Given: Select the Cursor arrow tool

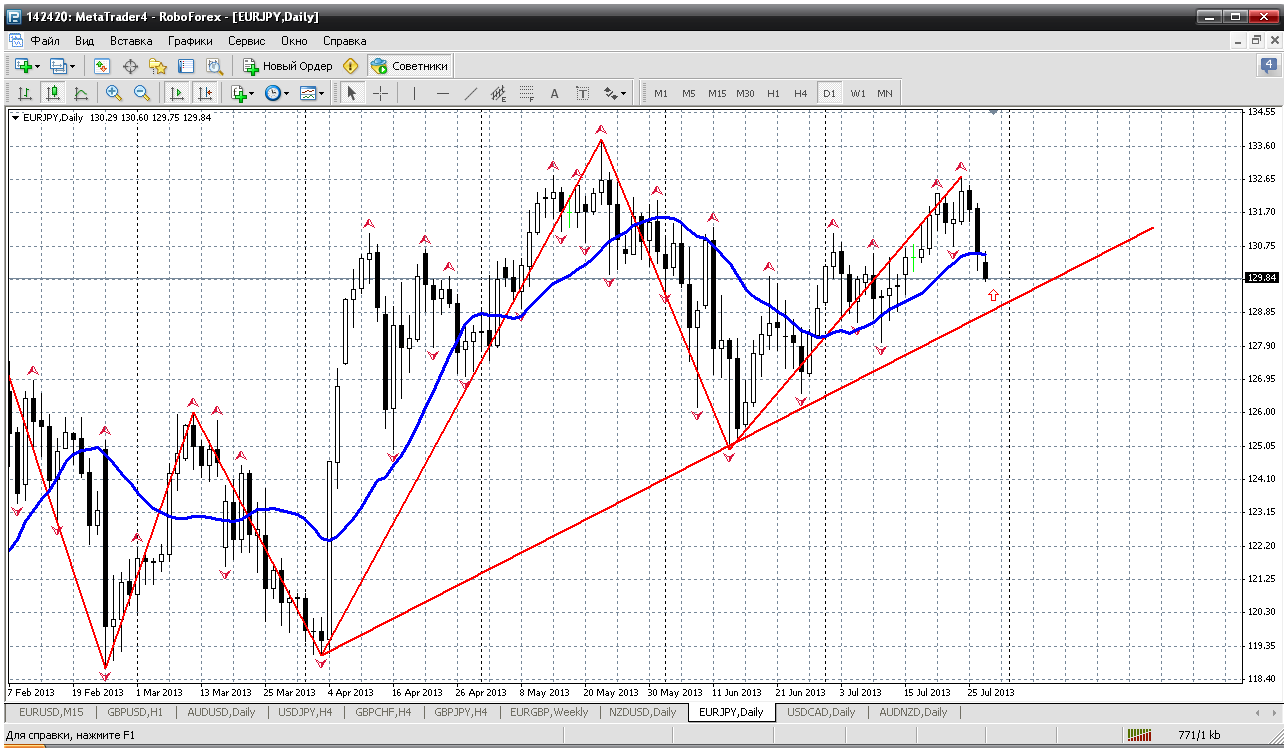Looking at the screenshot, I should coord(351,93).
